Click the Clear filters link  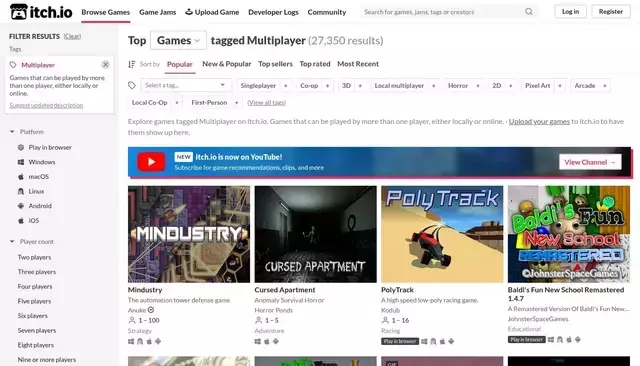click(x=72, y=36)
